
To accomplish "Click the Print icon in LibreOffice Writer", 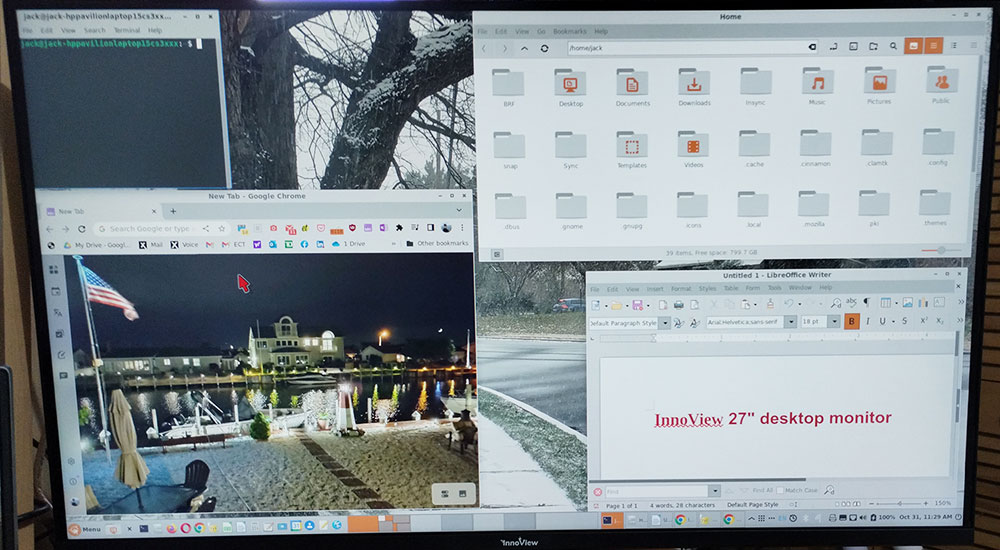I will click(x=678, y=304).
